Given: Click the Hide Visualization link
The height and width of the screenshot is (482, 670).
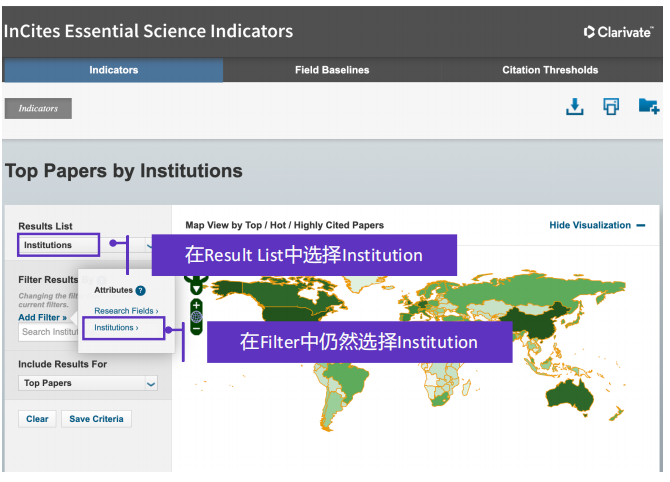Looking at the screenshot, I should (597, 225).
